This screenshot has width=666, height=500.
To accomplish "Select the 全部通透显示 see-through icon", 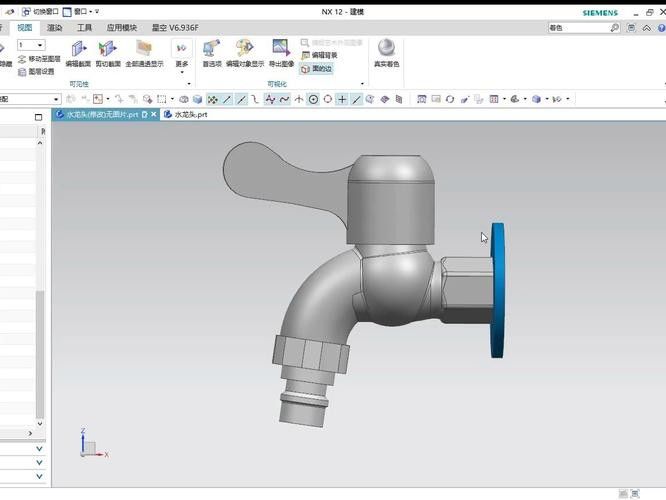I will click(144, 49).
